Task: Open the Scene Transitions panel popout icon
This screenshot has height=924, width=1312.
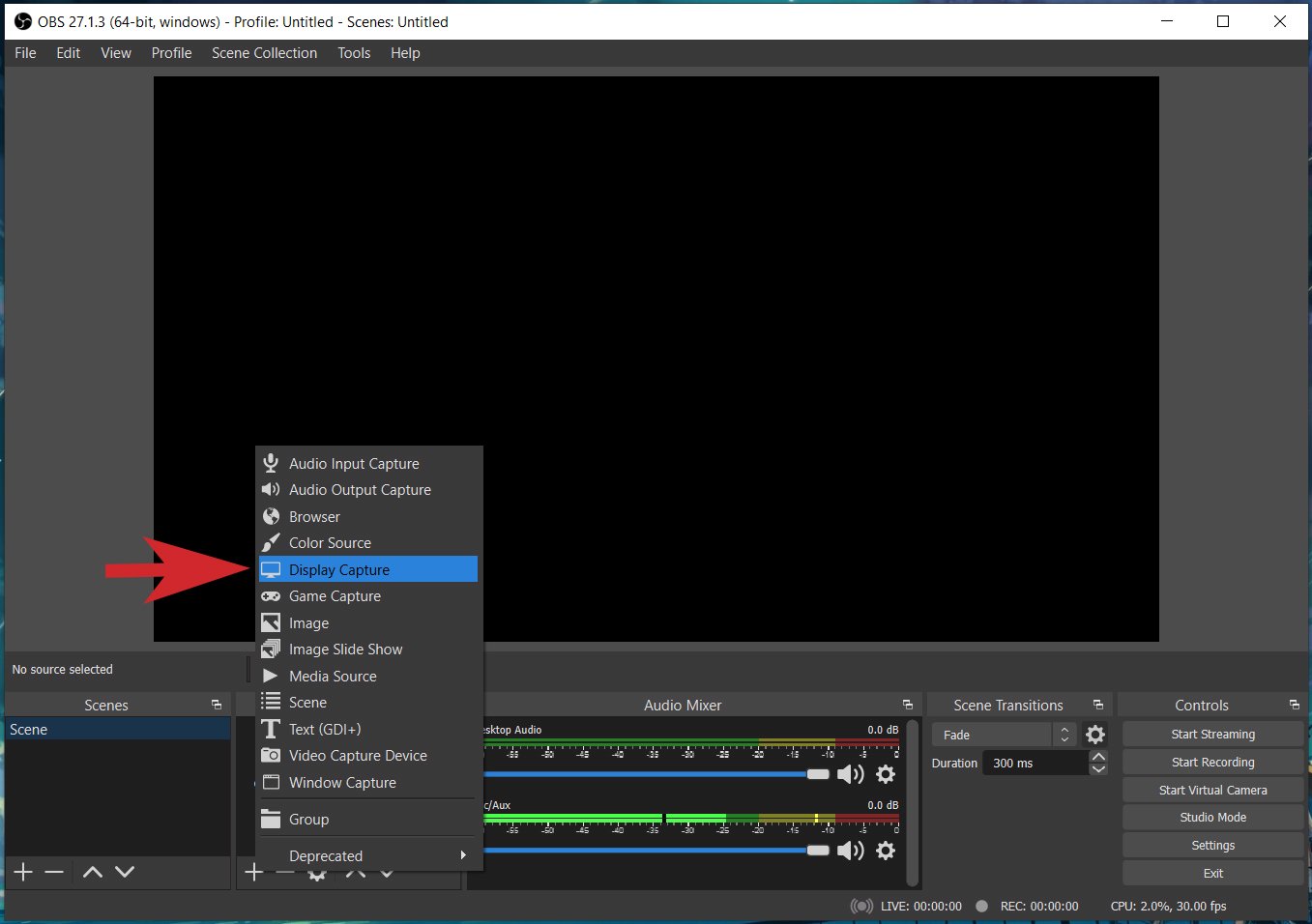Action: click(1097, 705)
